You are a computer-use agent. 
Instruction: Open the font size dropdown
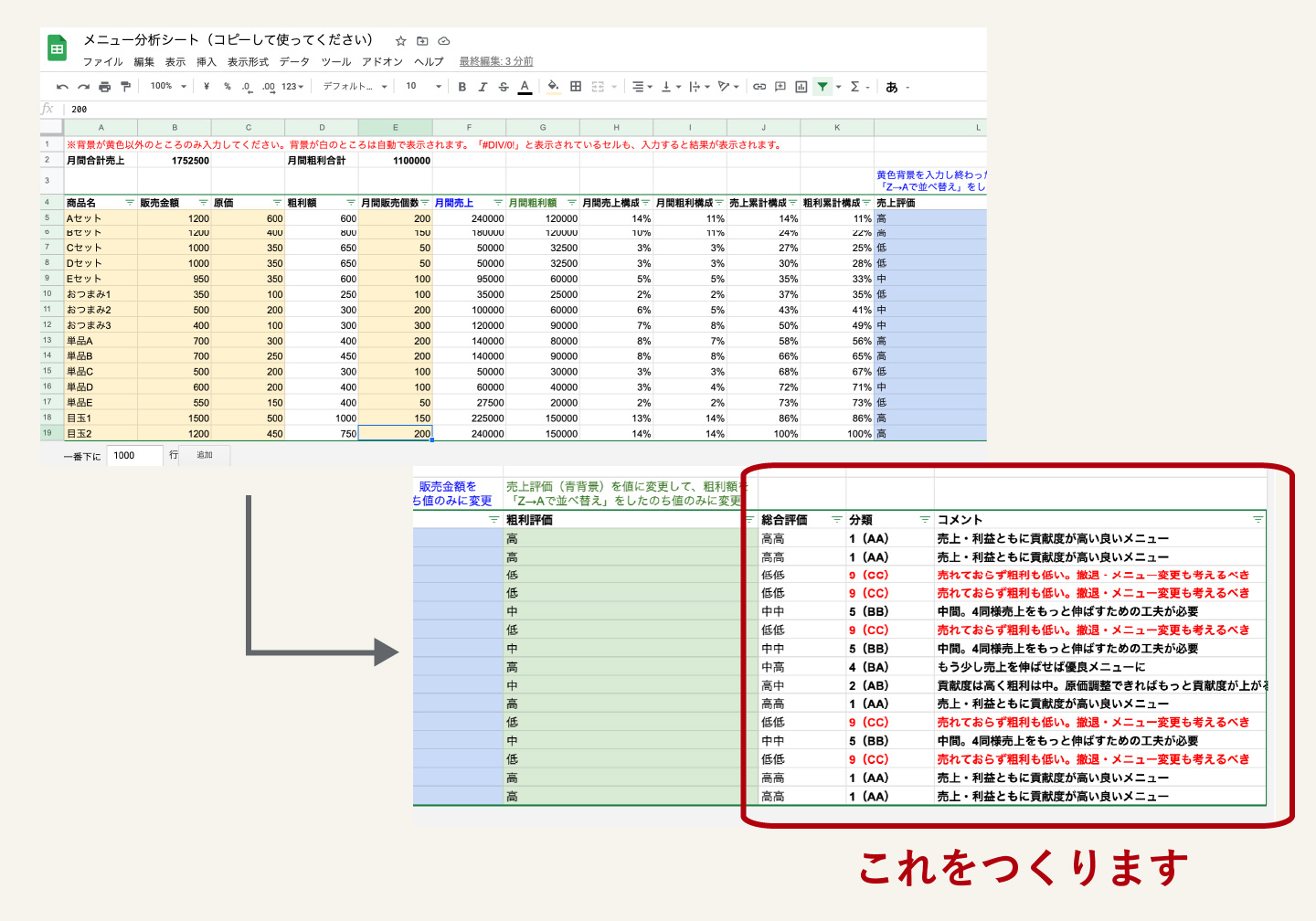[424, 87]
